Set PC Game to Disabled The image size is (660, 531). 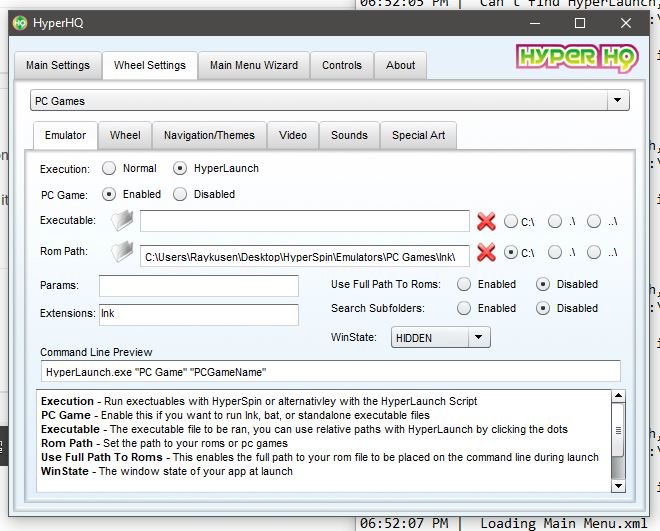[x=180, y=194]
